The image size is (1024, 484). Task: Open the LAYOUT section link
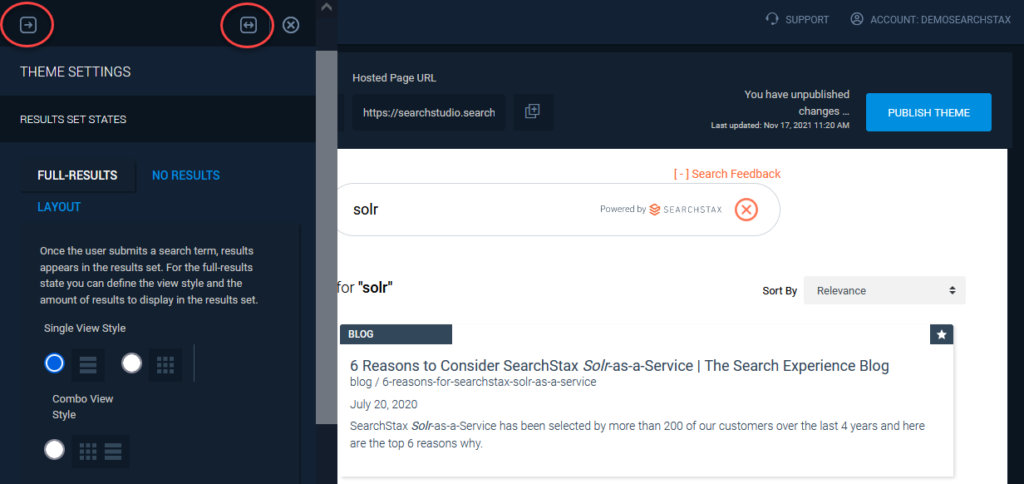(x=59, y=207)
